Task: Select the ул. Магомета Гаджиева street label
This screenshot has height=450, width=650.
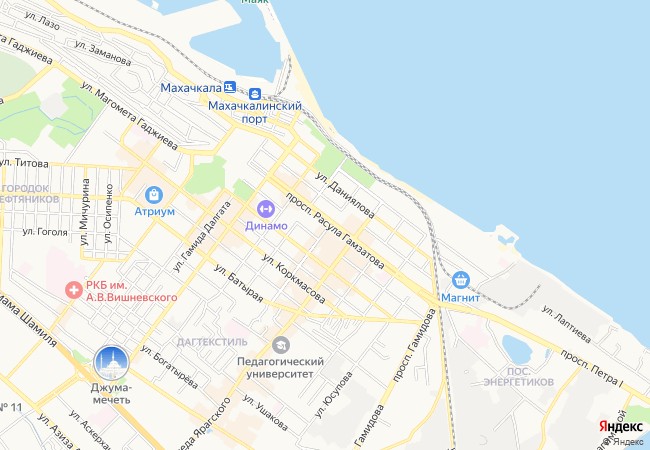Action: point(129,116)
